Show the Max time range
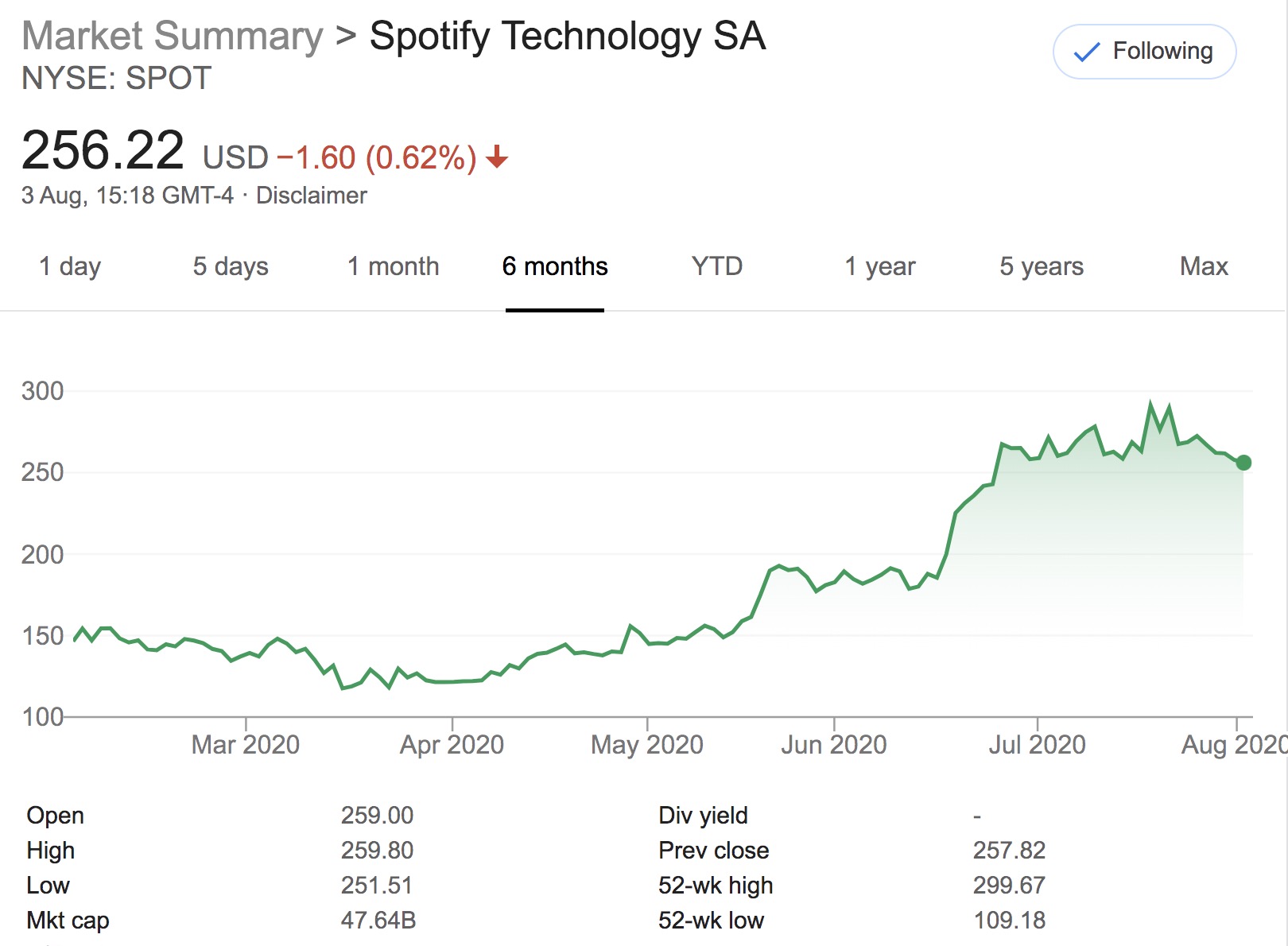Screen dimensions: 1288x946 [x=1204, y=266]
